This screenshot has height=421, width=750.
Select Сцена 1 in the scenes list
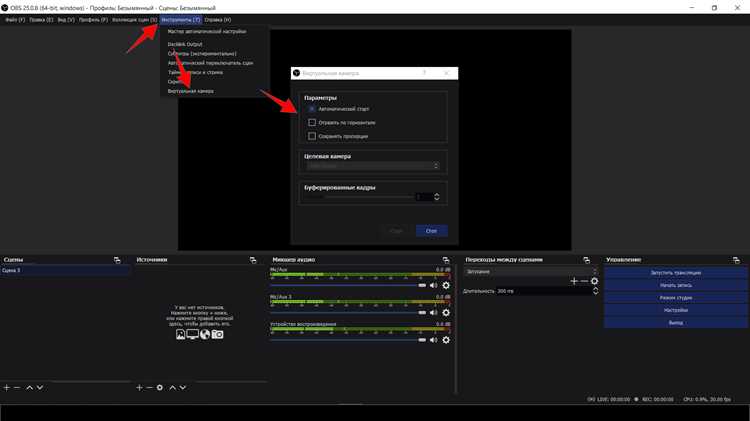click(x=65, y=271)
